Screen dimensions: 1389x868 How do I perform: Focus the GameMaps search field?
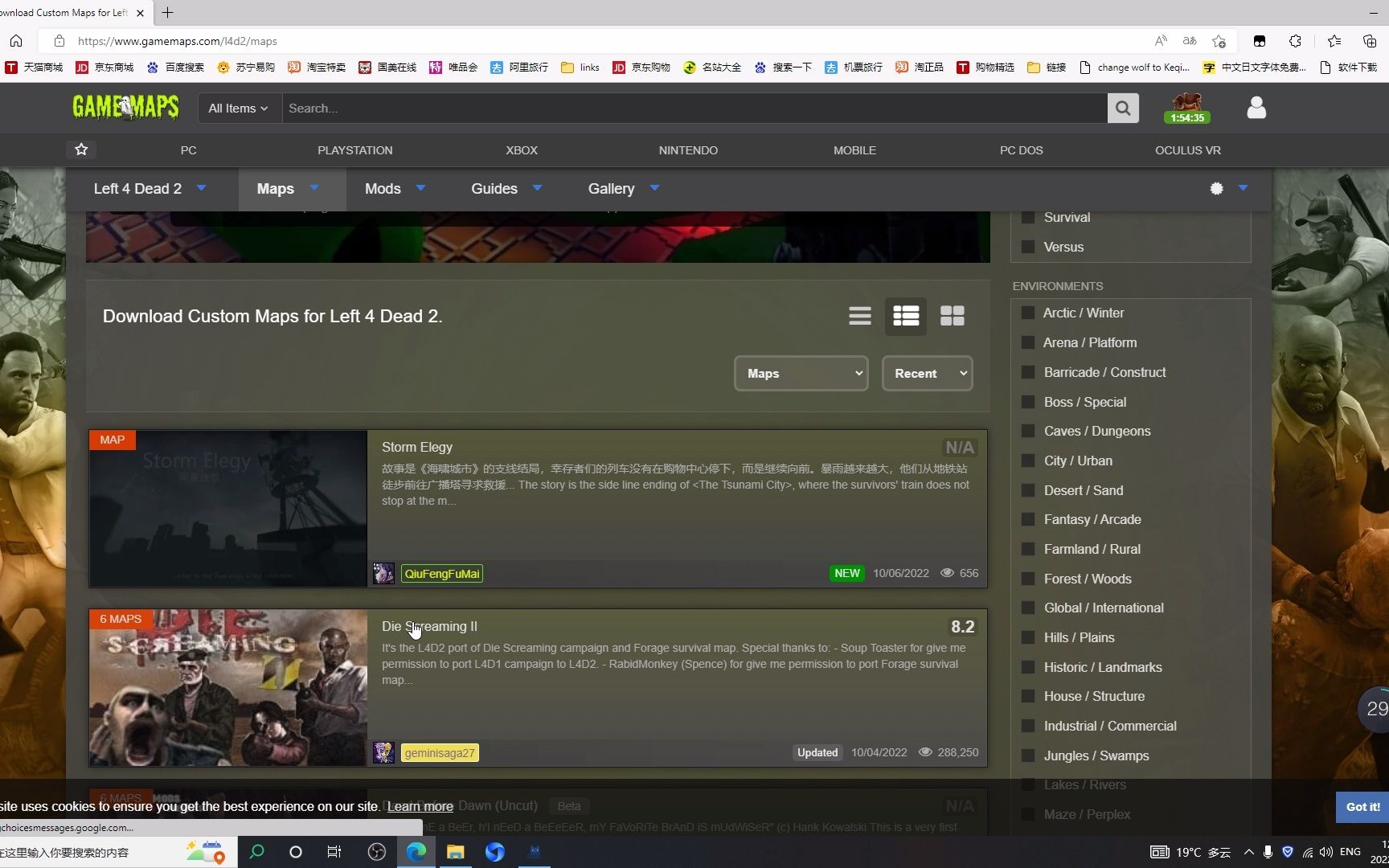[x=694, y=108]
